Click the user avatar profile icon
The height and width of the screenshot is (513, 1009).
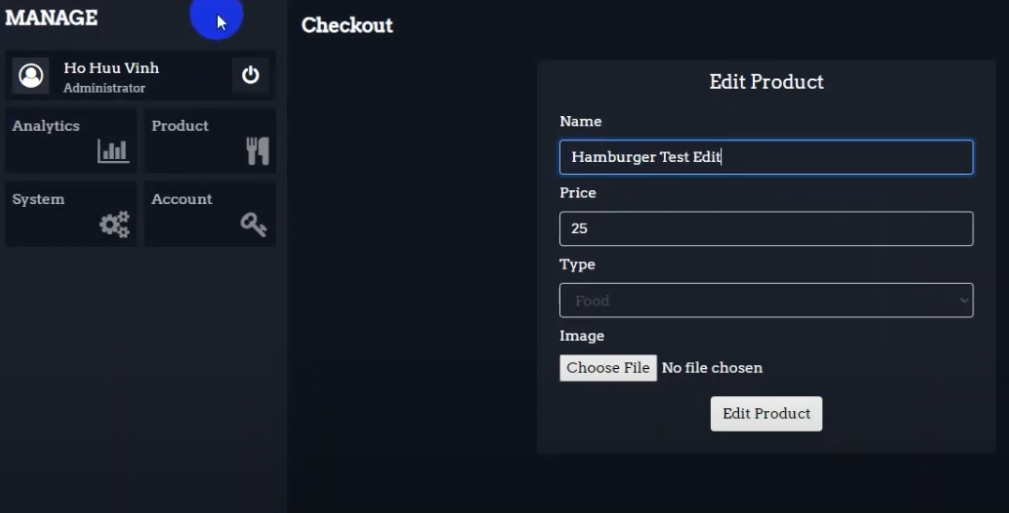[31, 76]
